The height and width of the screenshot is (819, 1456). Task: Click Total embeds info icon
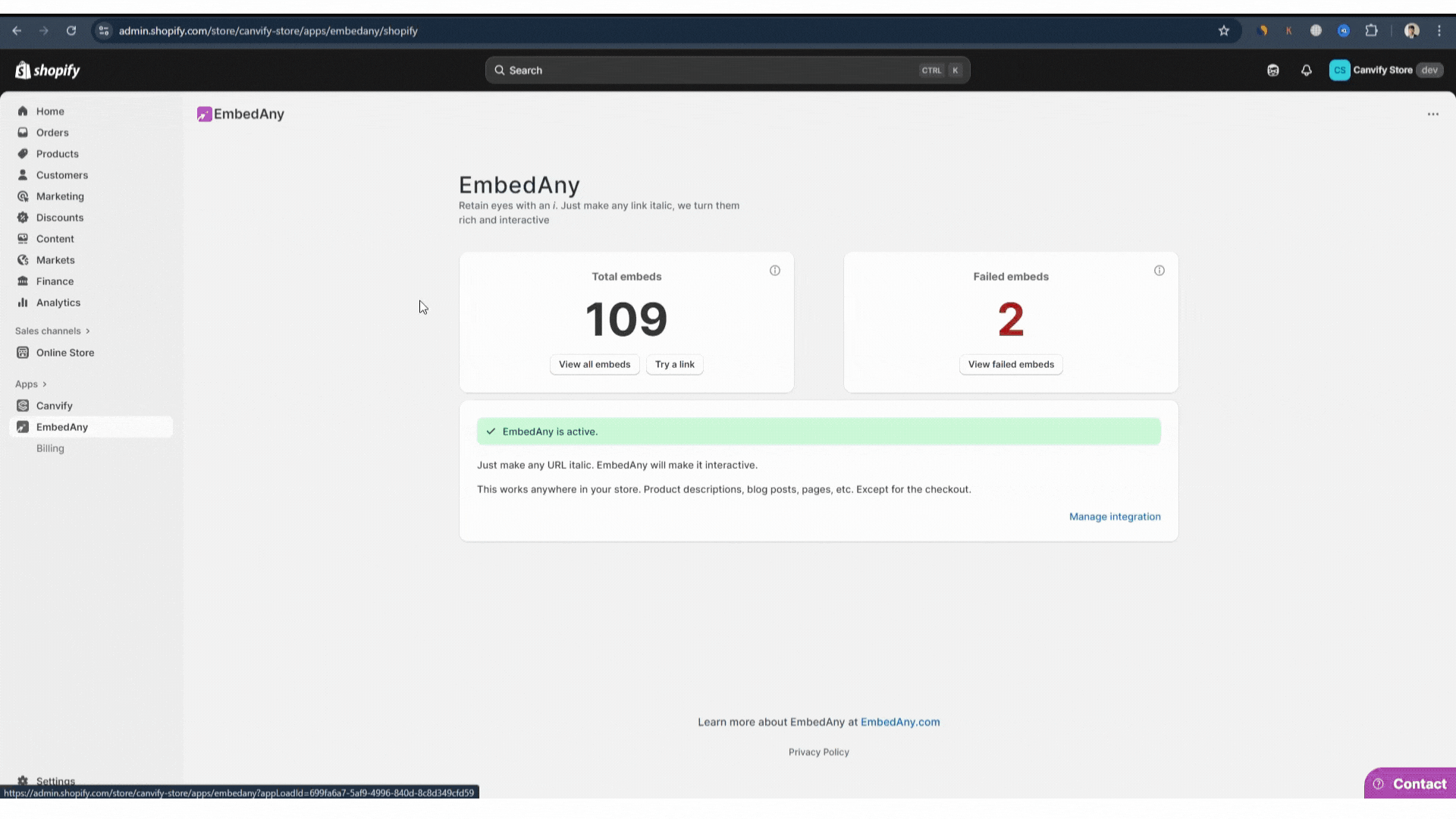[775, 271]
